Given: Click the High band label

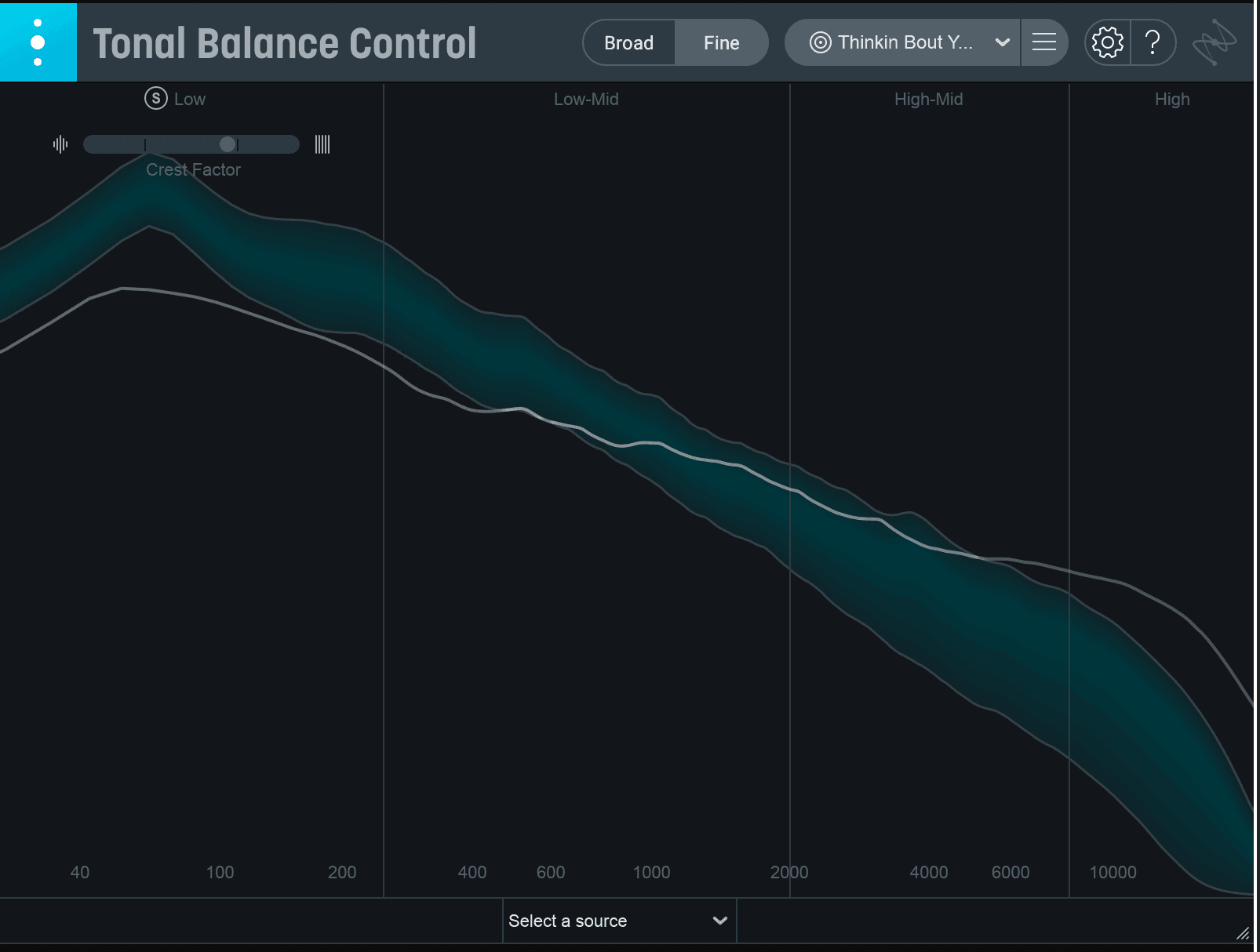Looking at the screenshot, I should tap(1172, 100).
